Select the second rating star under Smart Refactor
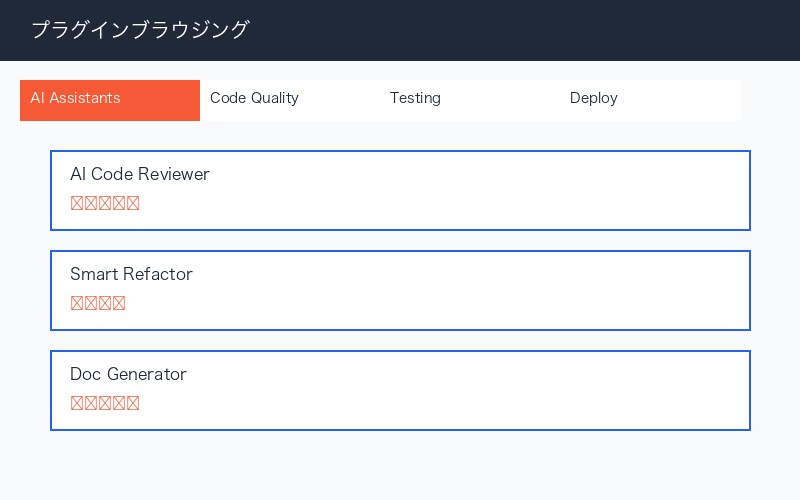This screenshot has width=800, height=500. (91, 303)
